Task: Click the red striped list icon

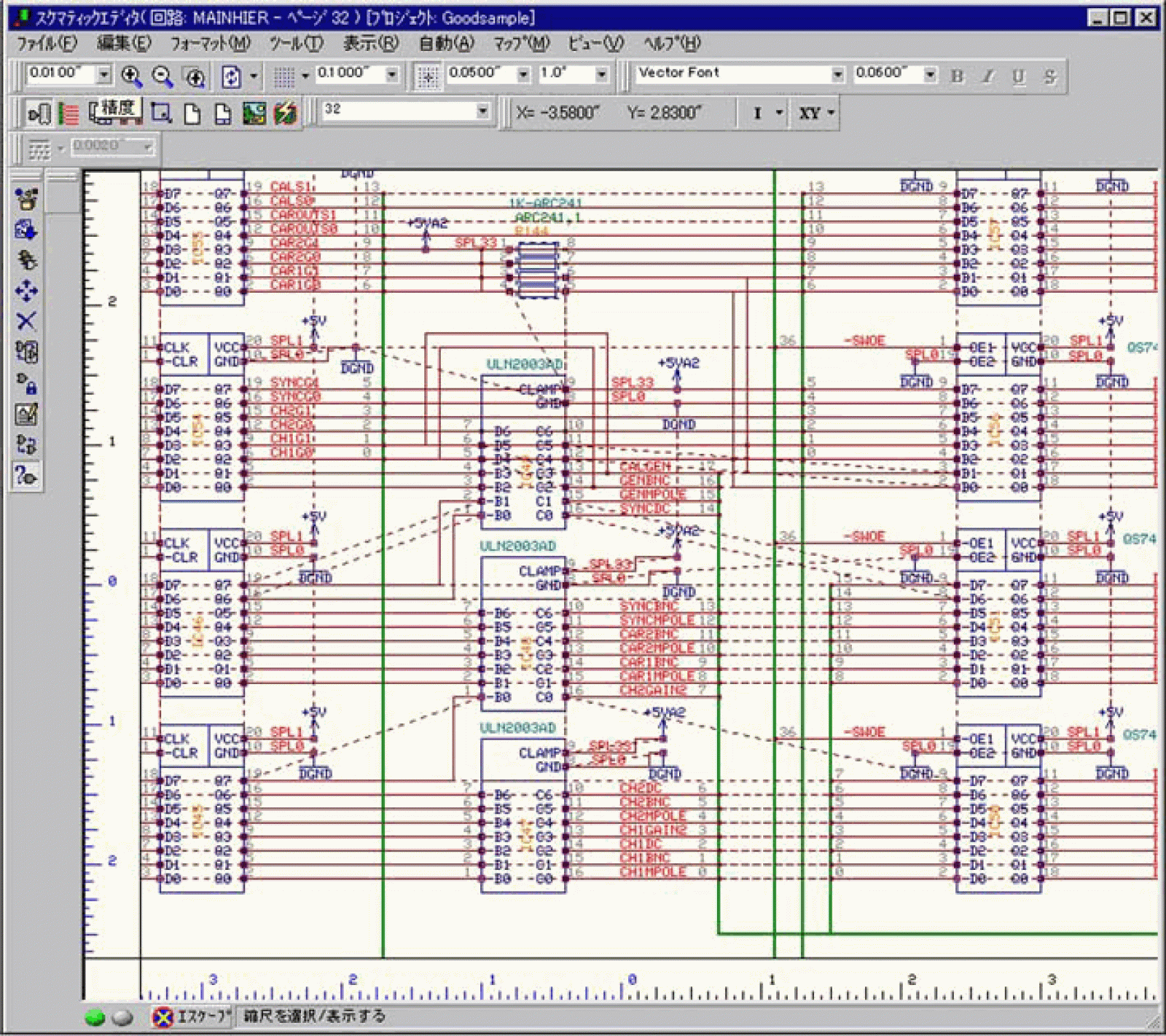Action: click(69, 113)
